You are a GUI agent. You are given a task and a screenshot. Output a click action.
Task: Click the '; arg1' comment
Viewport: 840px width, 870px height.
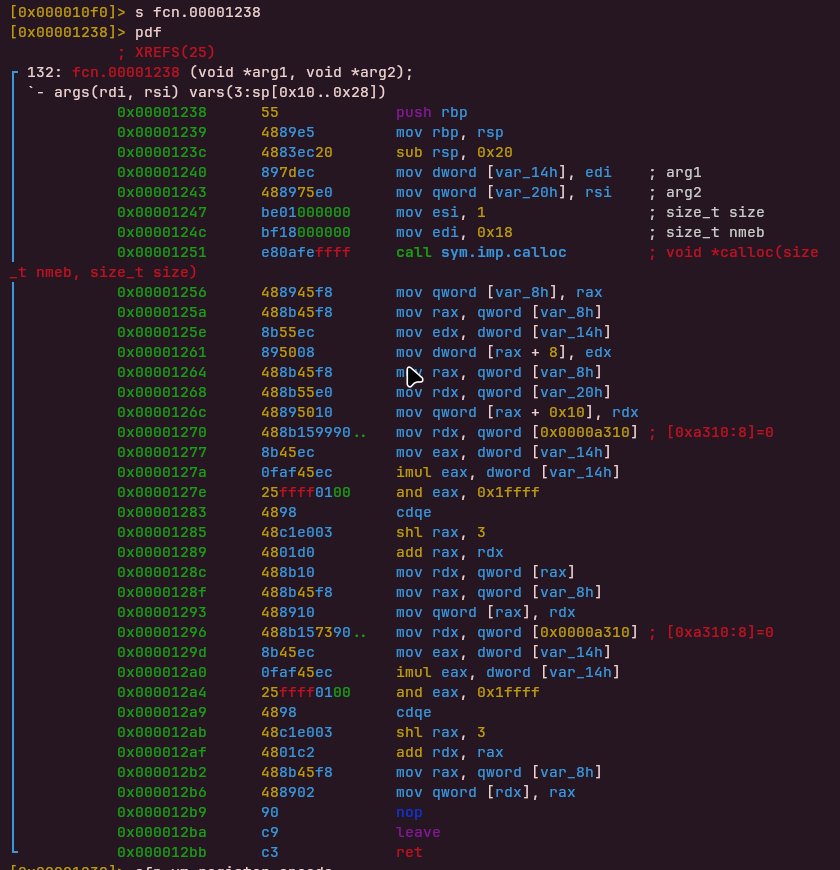(x=675, y=172)
